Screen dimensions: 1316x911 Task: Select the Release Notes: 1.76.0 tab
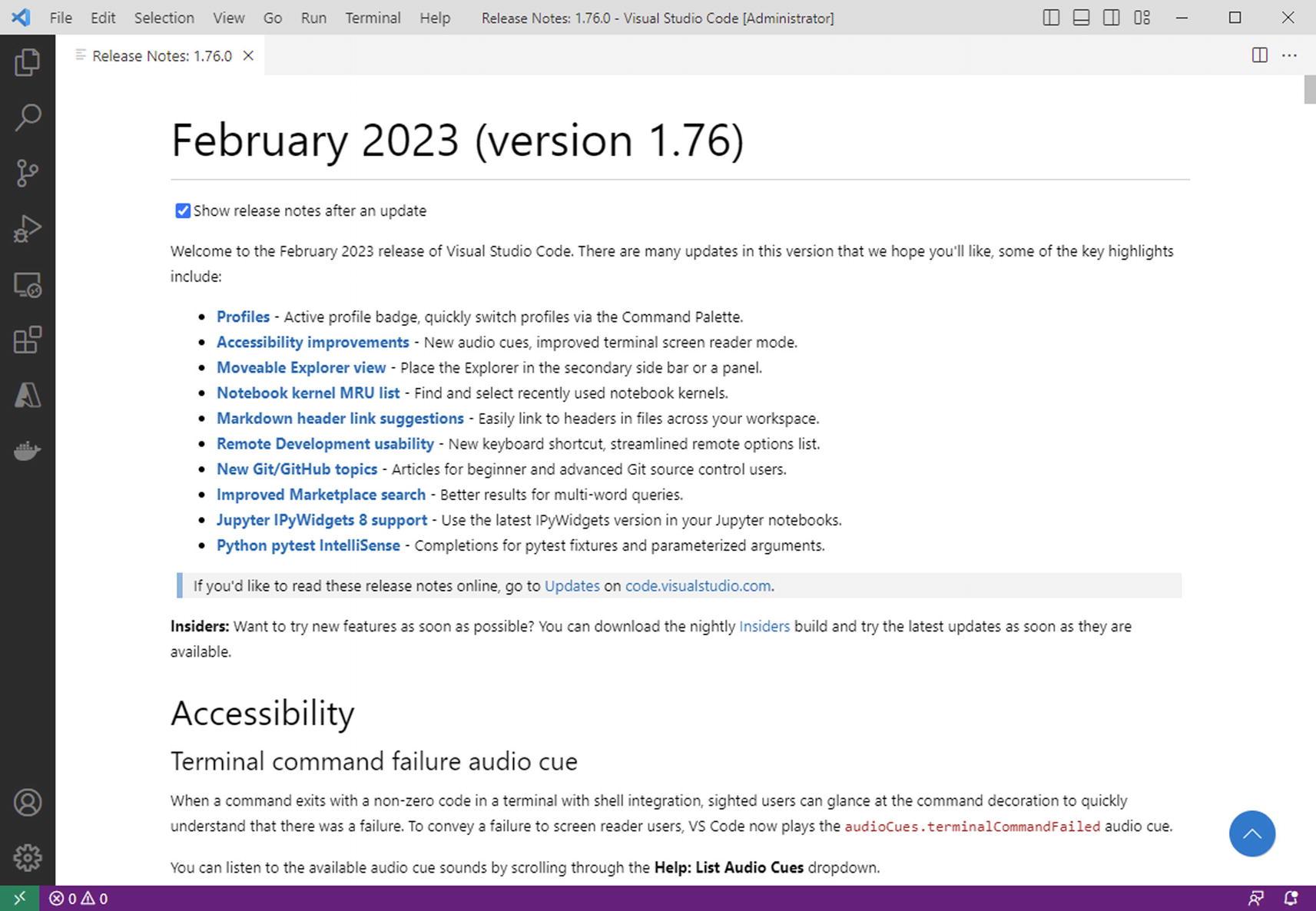[x=161, y=55]
